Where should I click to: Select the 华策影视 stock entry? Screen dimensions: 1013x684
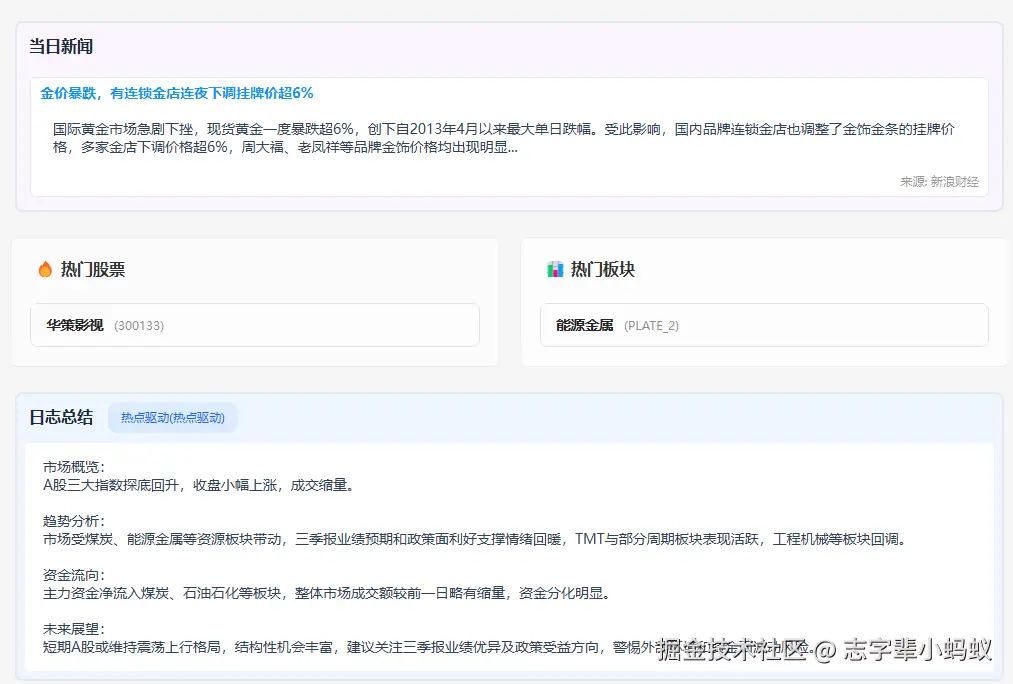coord(74,325)
